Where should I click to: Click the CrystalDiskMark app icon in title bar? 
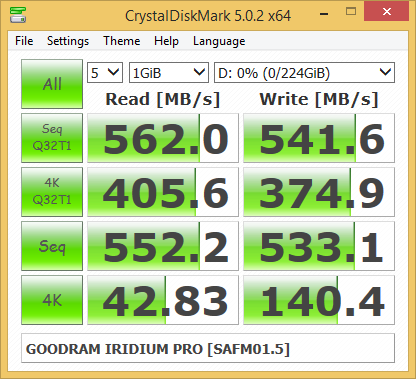(x=18, y=15)
